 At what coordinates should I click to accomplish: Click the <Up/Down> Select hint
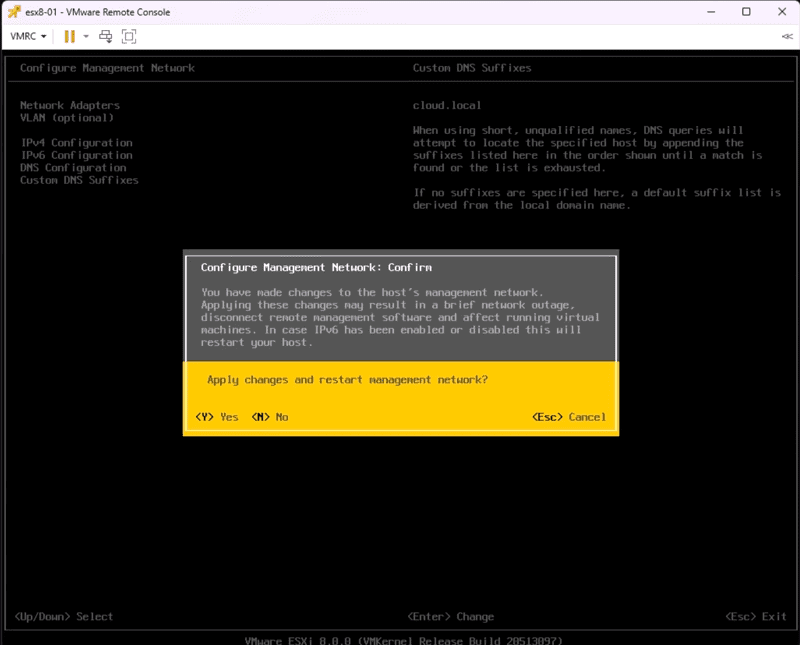(x=64, y=616)
